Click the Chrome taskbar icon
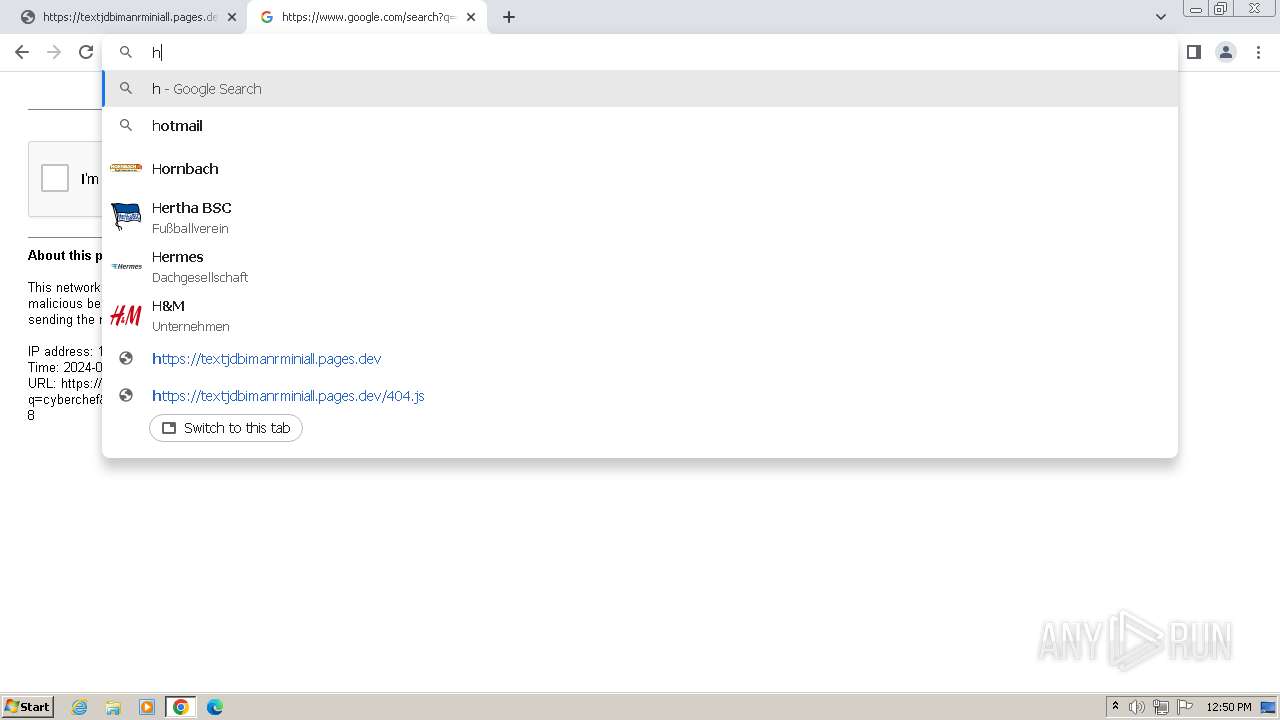 (181, 707)
